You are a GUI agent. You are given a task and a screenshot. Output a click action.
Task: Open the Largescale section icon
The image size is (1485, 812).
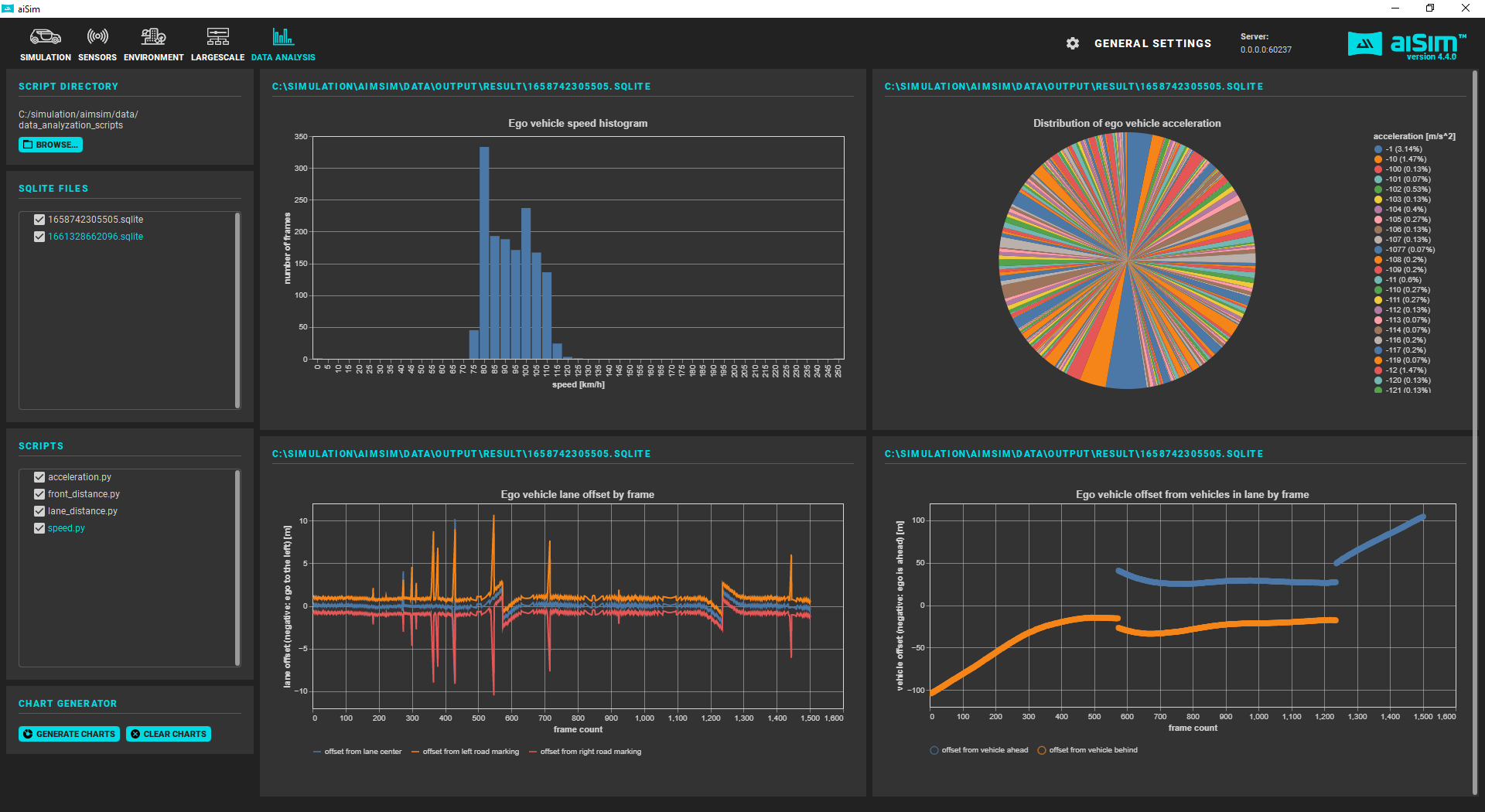pos(217,37)
